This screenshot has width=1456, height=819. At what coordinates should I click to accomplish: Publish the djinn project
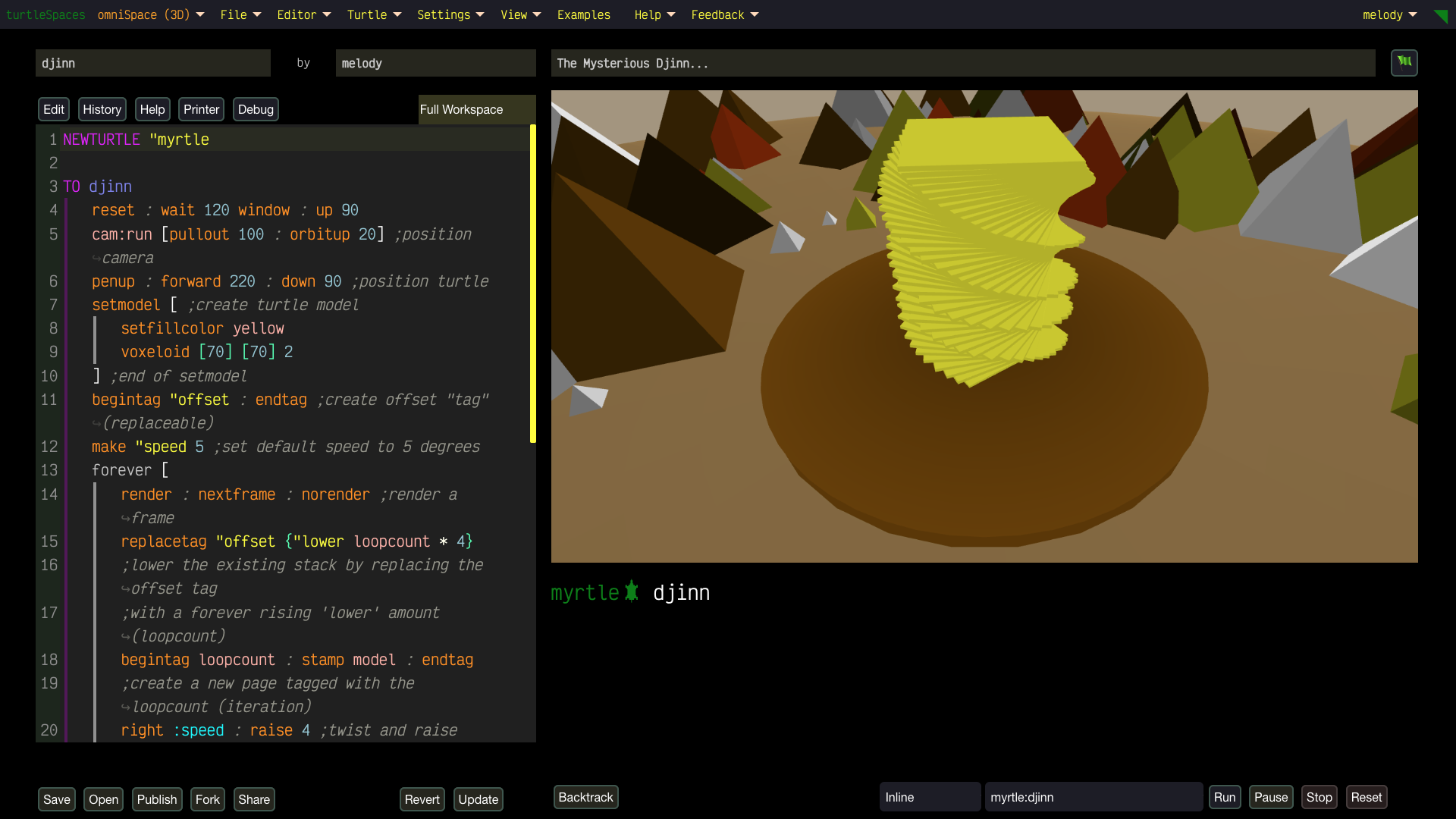pyautogui.click(x=157, y=799)
